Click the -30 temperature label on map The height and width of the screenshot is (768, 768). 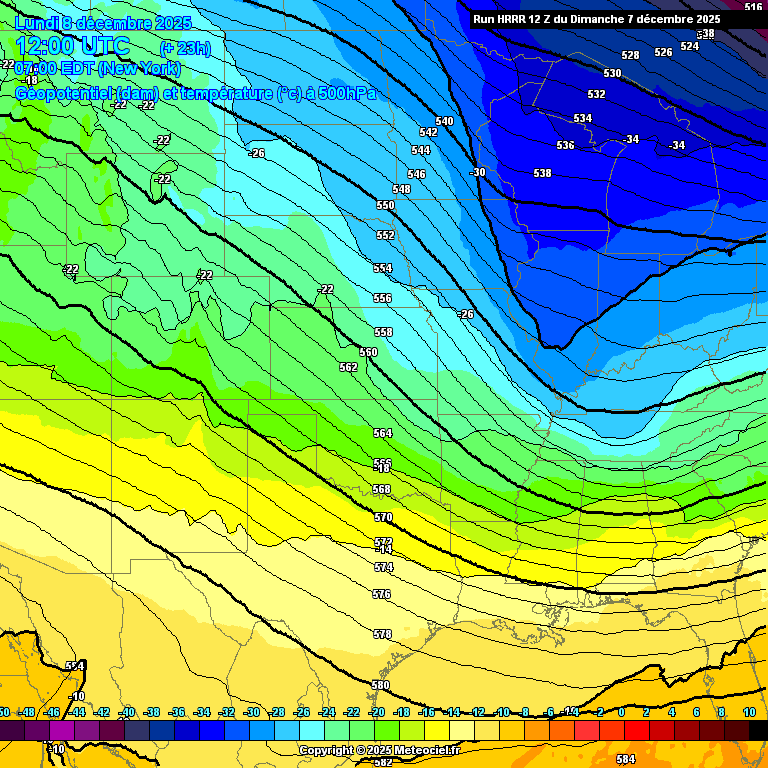pos(478,172)
